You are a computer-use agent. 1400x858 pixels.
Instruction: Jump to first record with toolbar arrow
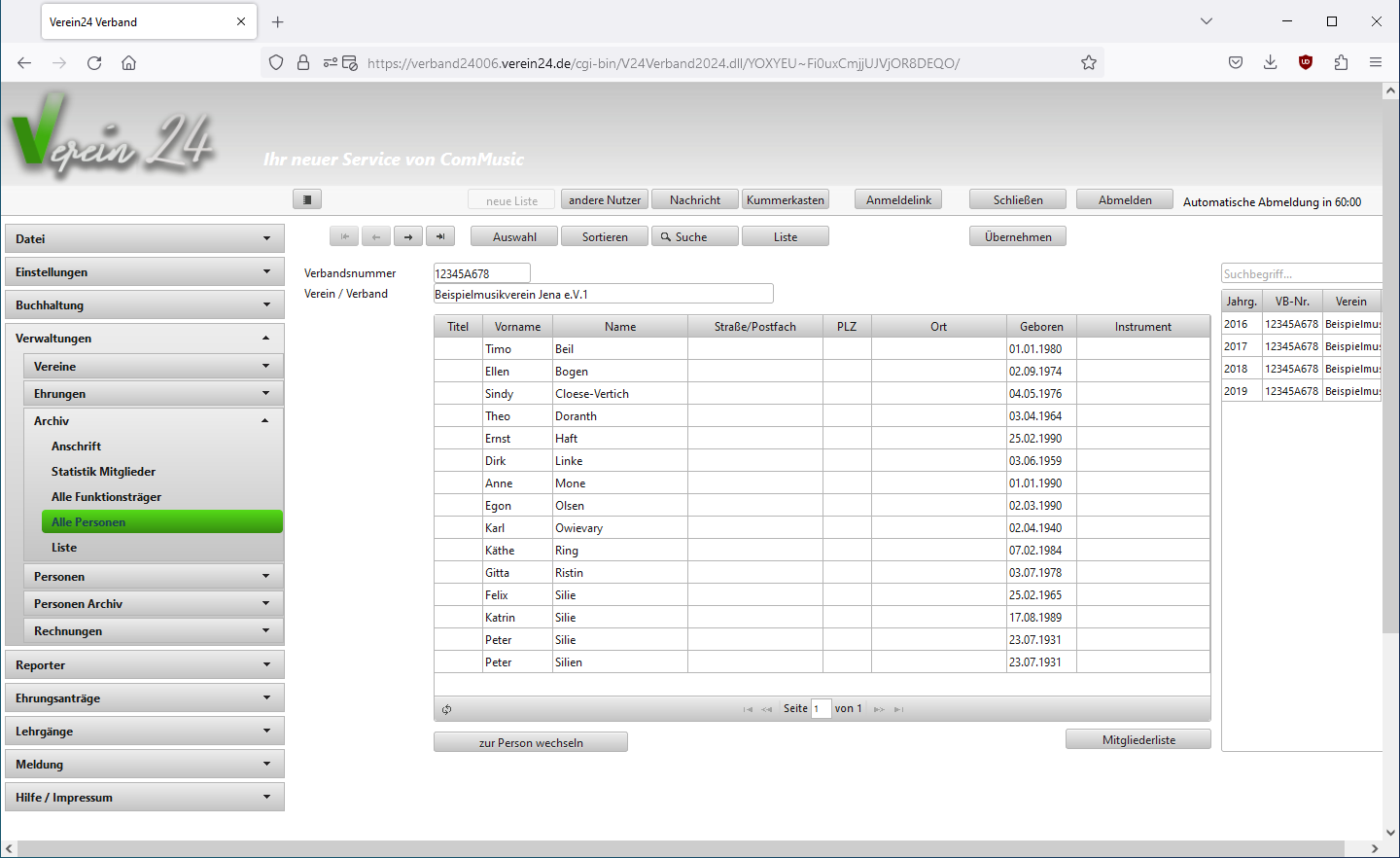click(x=344, y=236)
